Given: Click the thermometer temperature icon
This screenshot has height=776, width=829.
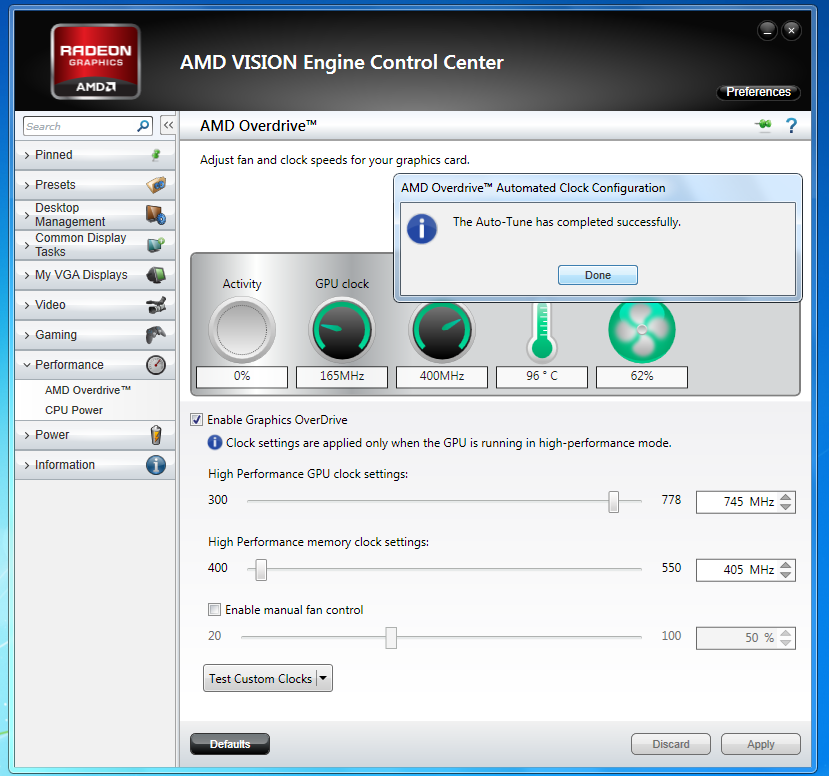Looking at the screenshot, I should pyautogui.click(x=542, y=332).
